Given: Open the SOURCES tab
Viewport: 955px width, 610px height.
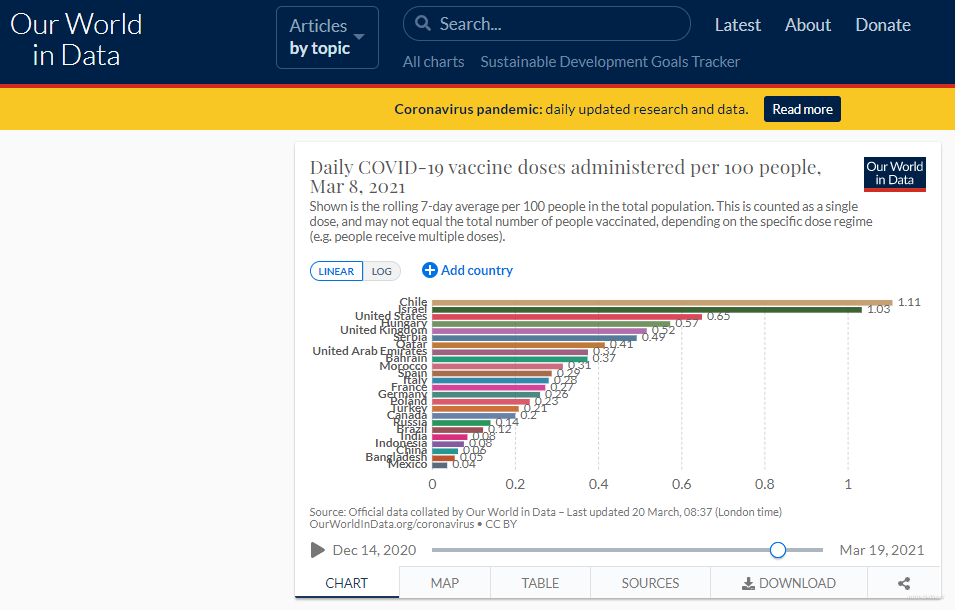Looking at the screenshot, I should [650, 583].
